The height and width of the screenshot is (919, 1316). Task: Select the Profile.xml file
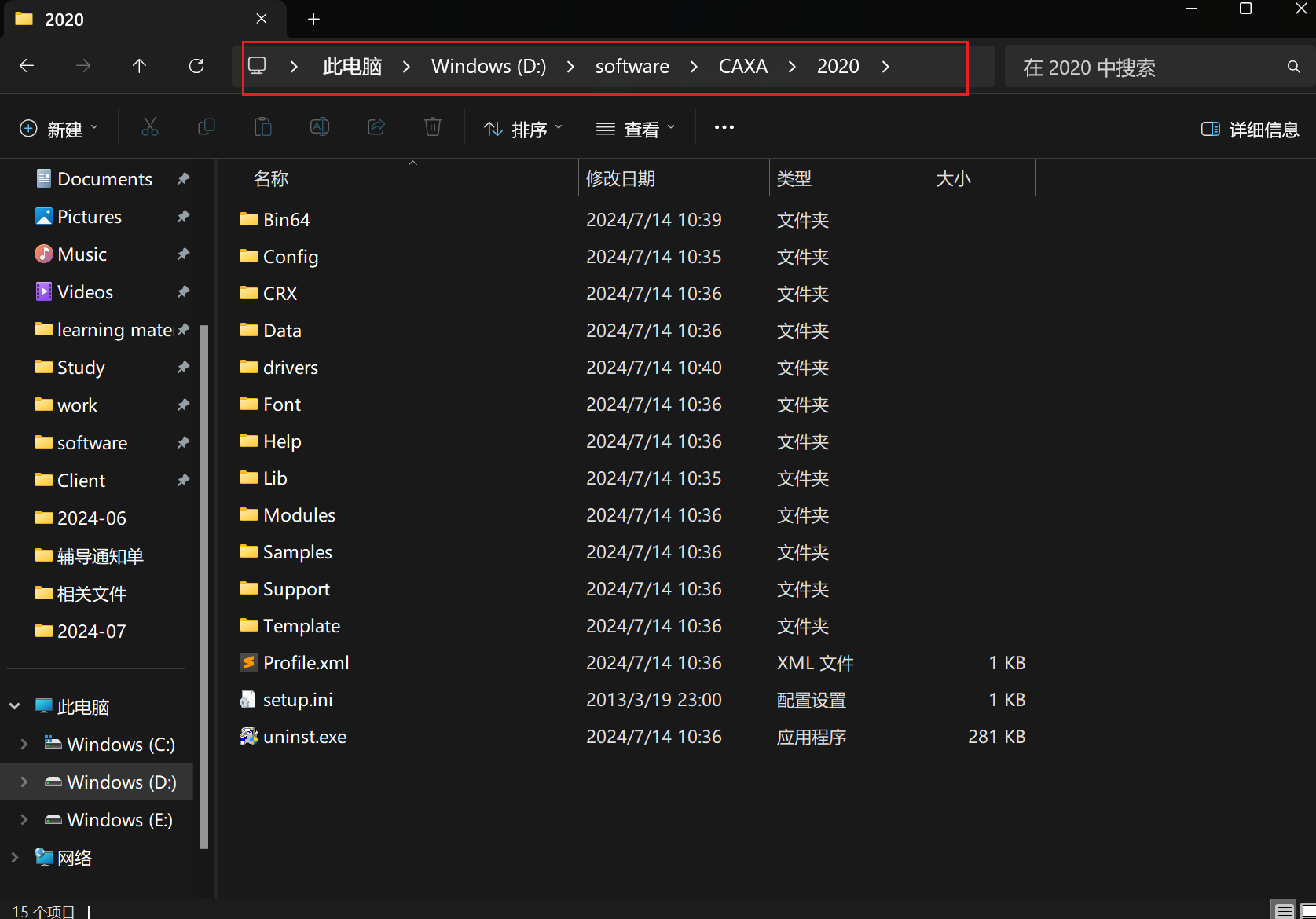coord(306,663)
